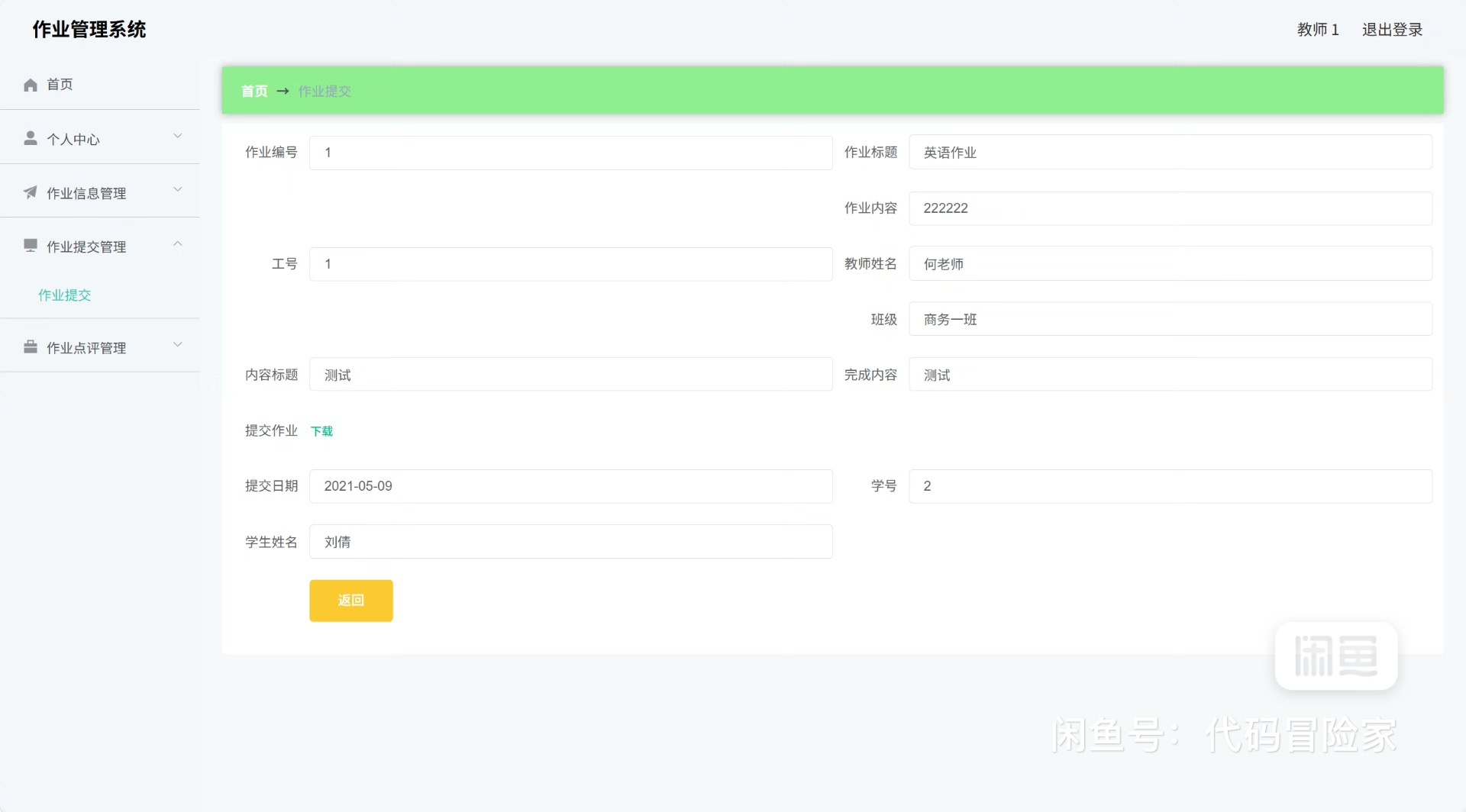Viewport: 1466px width, 812px height.
Task: Click the 作业标题 input field
Action: pos(1170,153)
